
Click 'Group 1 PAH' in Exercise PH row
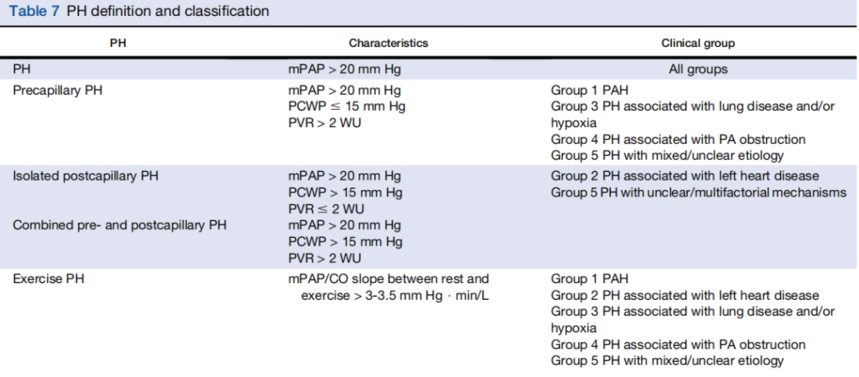(x=589, y=279)
